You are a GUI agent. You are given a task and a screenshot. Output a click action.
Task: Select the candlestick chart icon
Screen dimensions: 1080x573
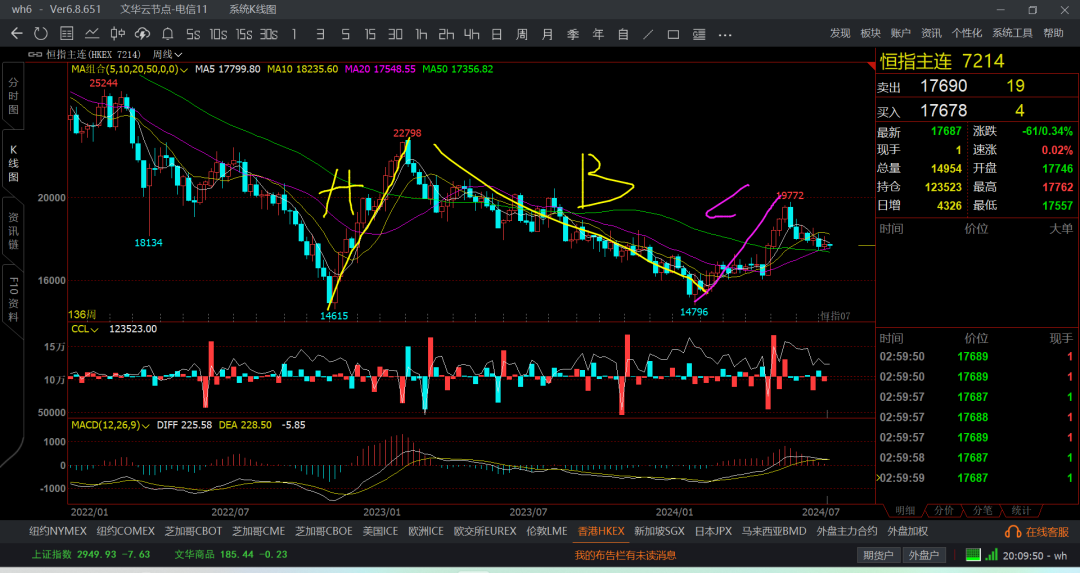click(x=118, y=34)
